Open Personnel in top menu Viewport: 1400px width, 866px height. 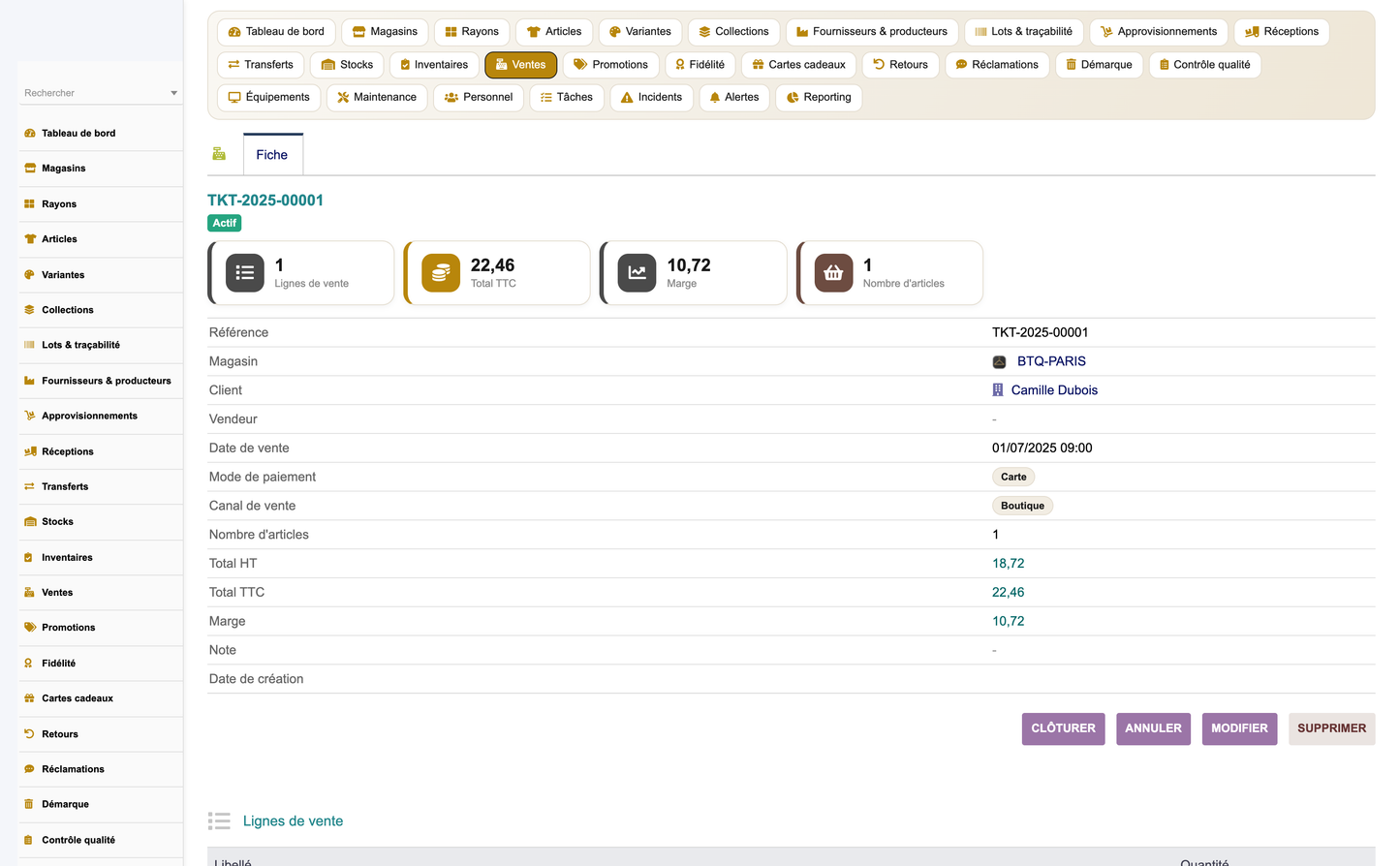pos(479,98)
